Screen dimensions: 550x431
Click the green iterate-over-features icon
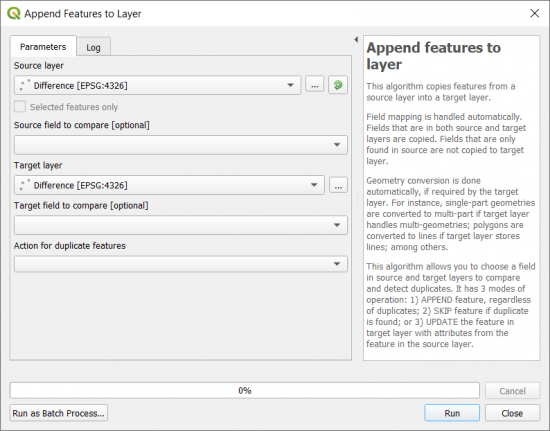coord(338,85)
